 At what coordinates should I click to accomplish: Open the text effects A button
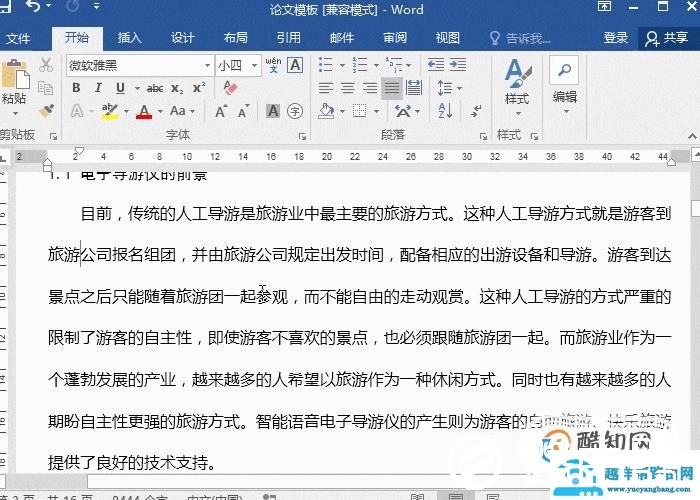[77, 111]
